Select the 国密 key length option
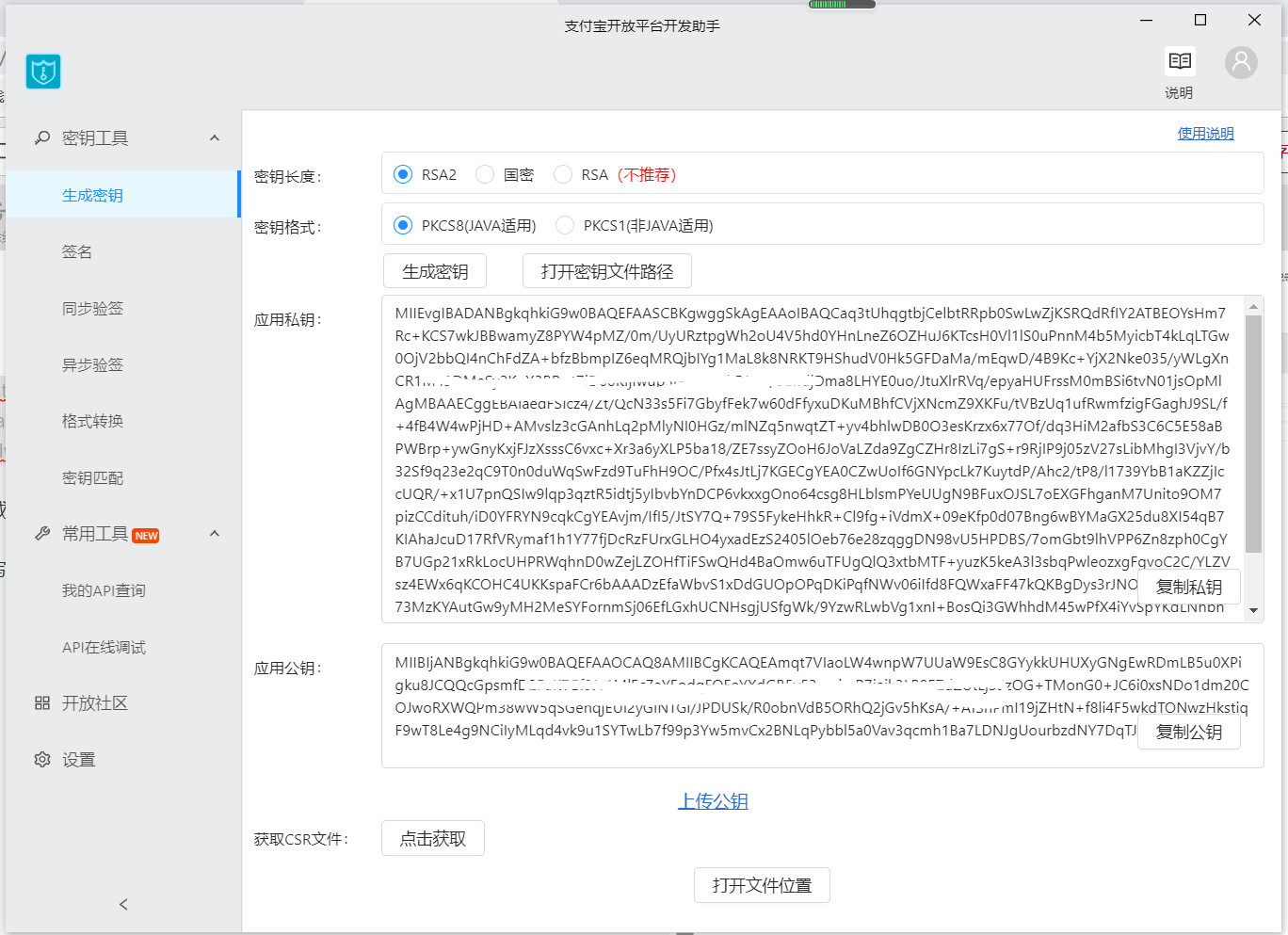This screenshot has height=935, width=1288. [484, 174]
